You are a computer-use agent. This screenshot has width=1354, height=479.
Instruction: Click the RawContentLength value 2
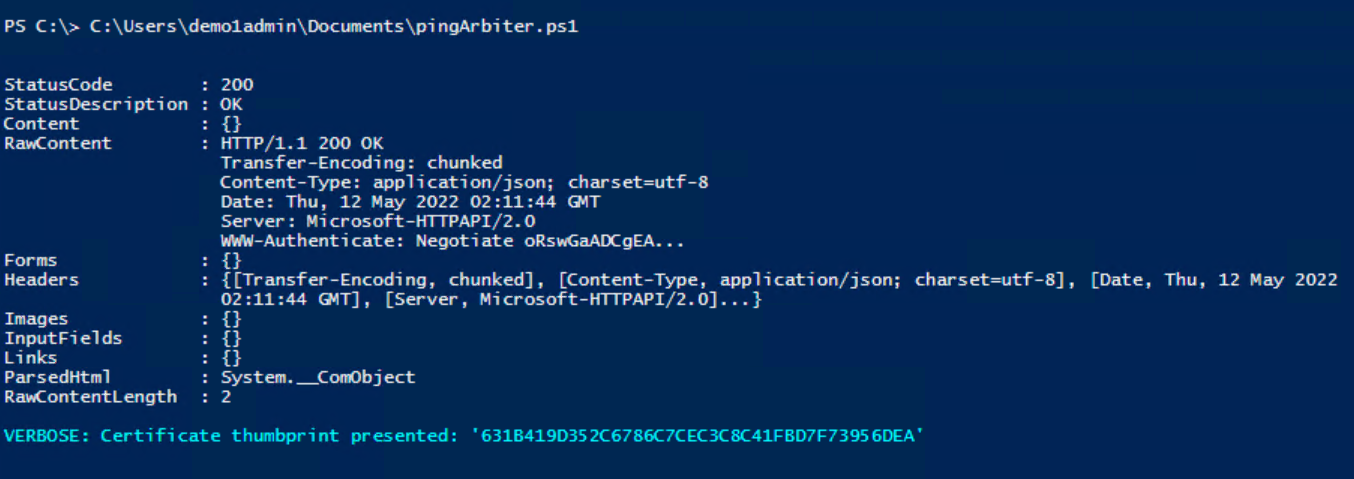[226, 396]
